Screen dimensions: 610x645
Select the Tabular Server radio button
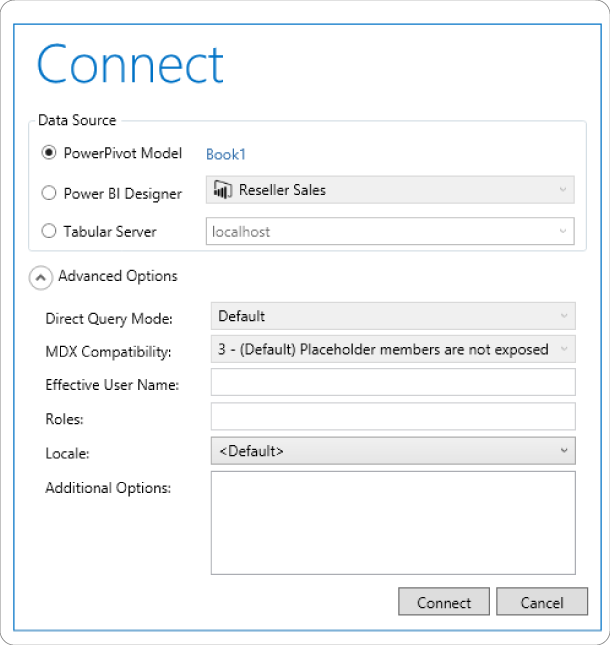click(x=49, y=231)
